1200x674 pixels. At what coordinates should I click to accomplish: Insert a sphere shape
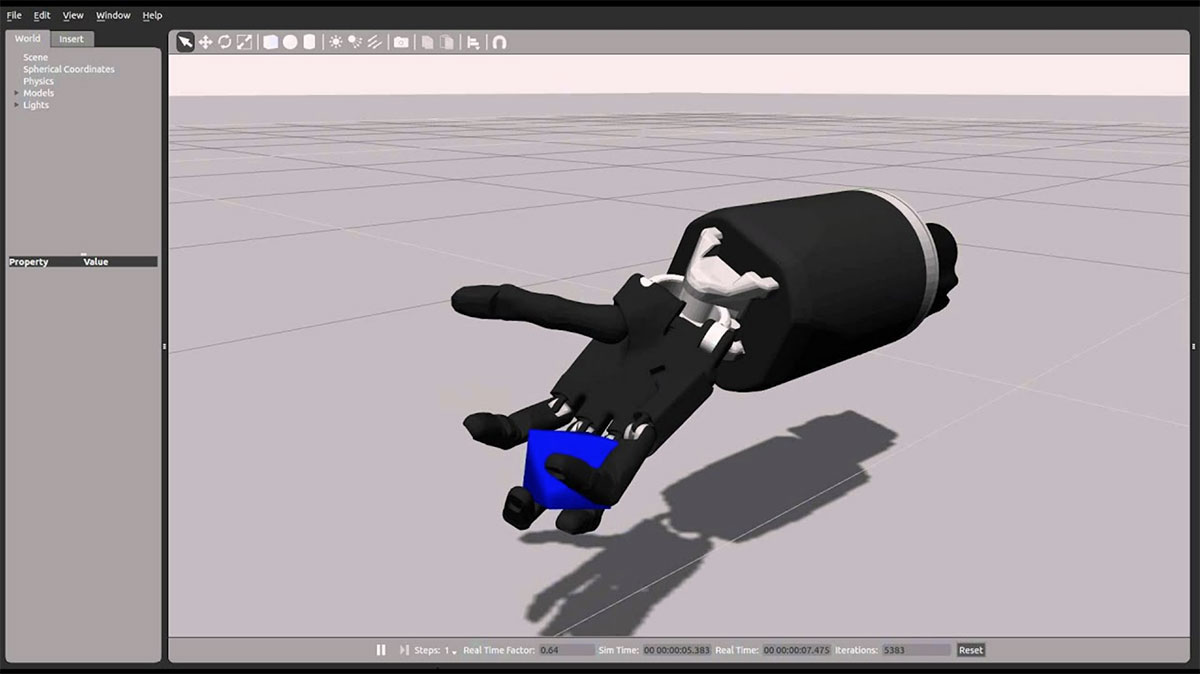[x=290, y=42]
